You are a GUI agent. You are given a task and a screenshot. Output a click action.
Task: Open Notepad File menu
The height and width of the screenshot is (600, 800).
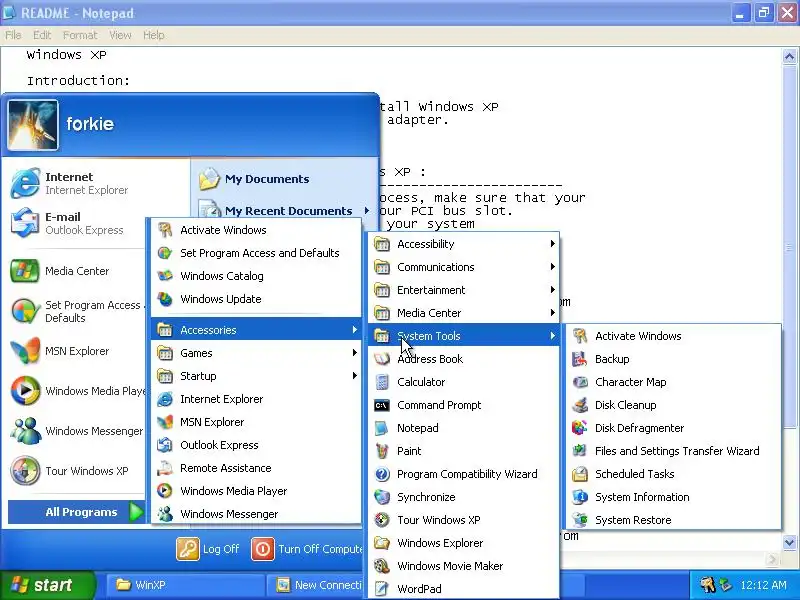click(13, 35)
